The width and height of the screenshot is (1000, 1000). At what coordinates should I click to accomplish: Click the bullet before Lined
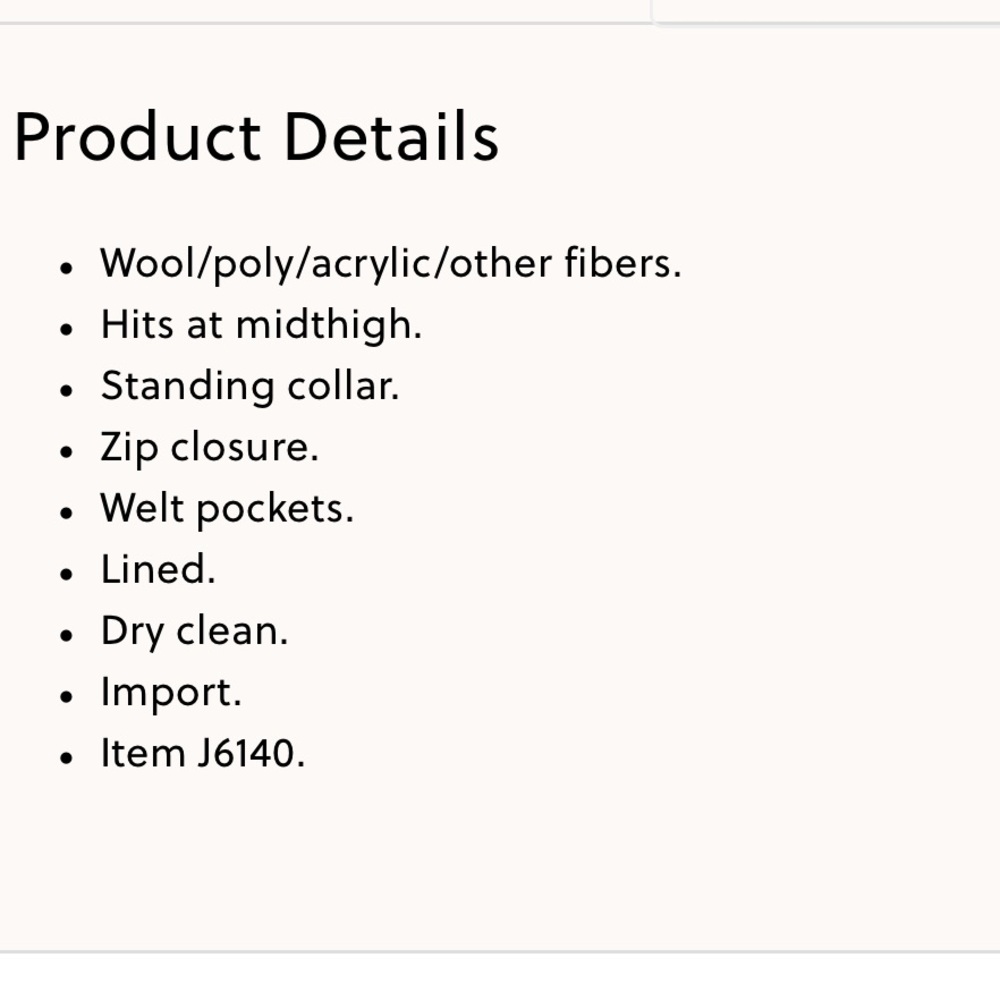(x=66, y=574)
